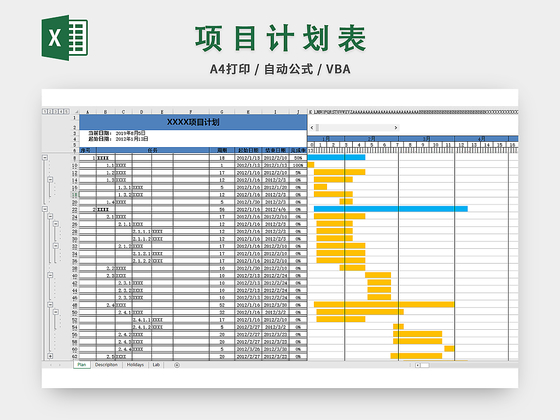Image resolution: width=560 pixels, height=420 pixels.
Task: Click outline level 5 button
Action: pyautogui.click(x=66, y=112)
